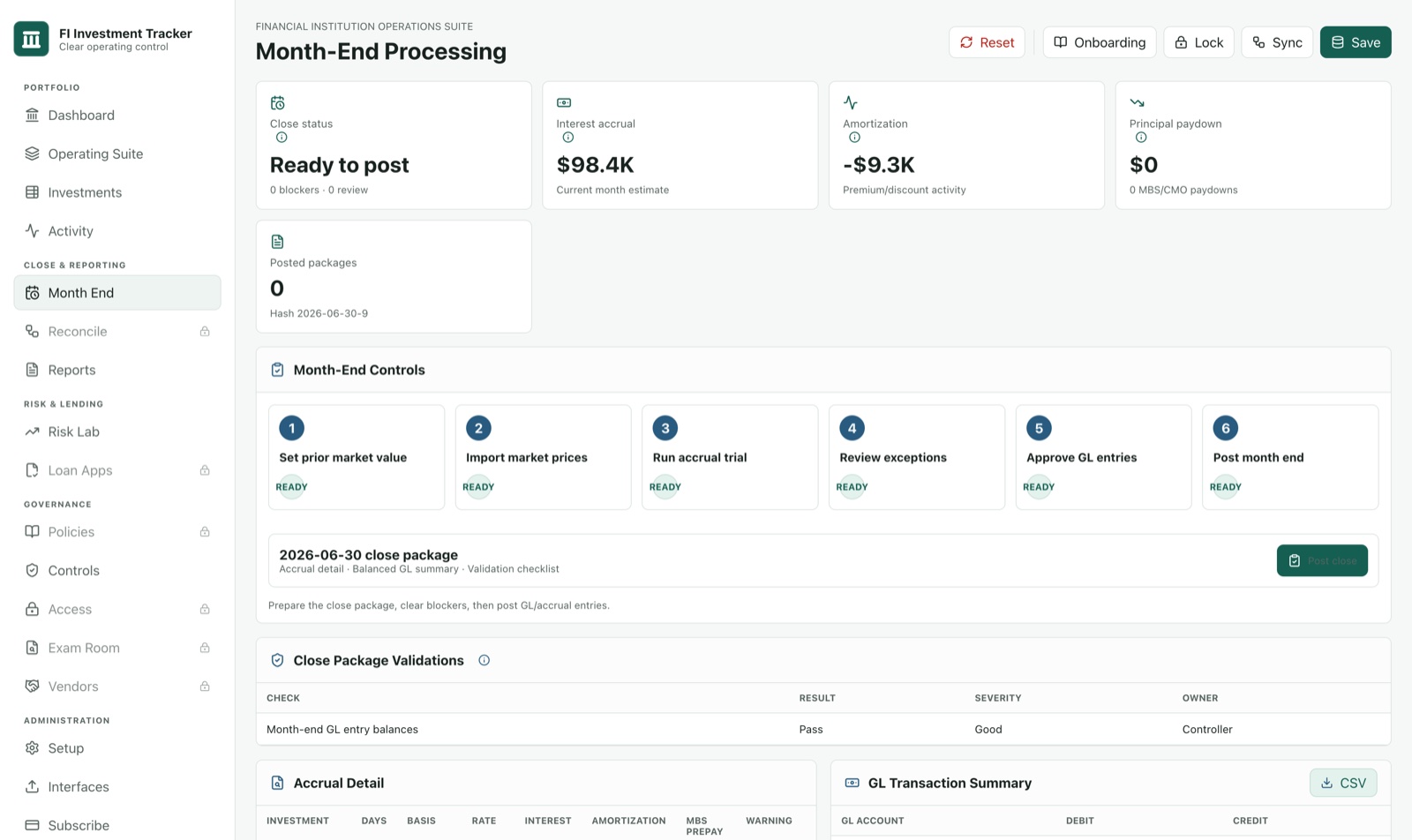Image resolution: width=1412 pixels, height=840 pixels.
Task: Click the info icon under Close status
Action: coord(282,138)
